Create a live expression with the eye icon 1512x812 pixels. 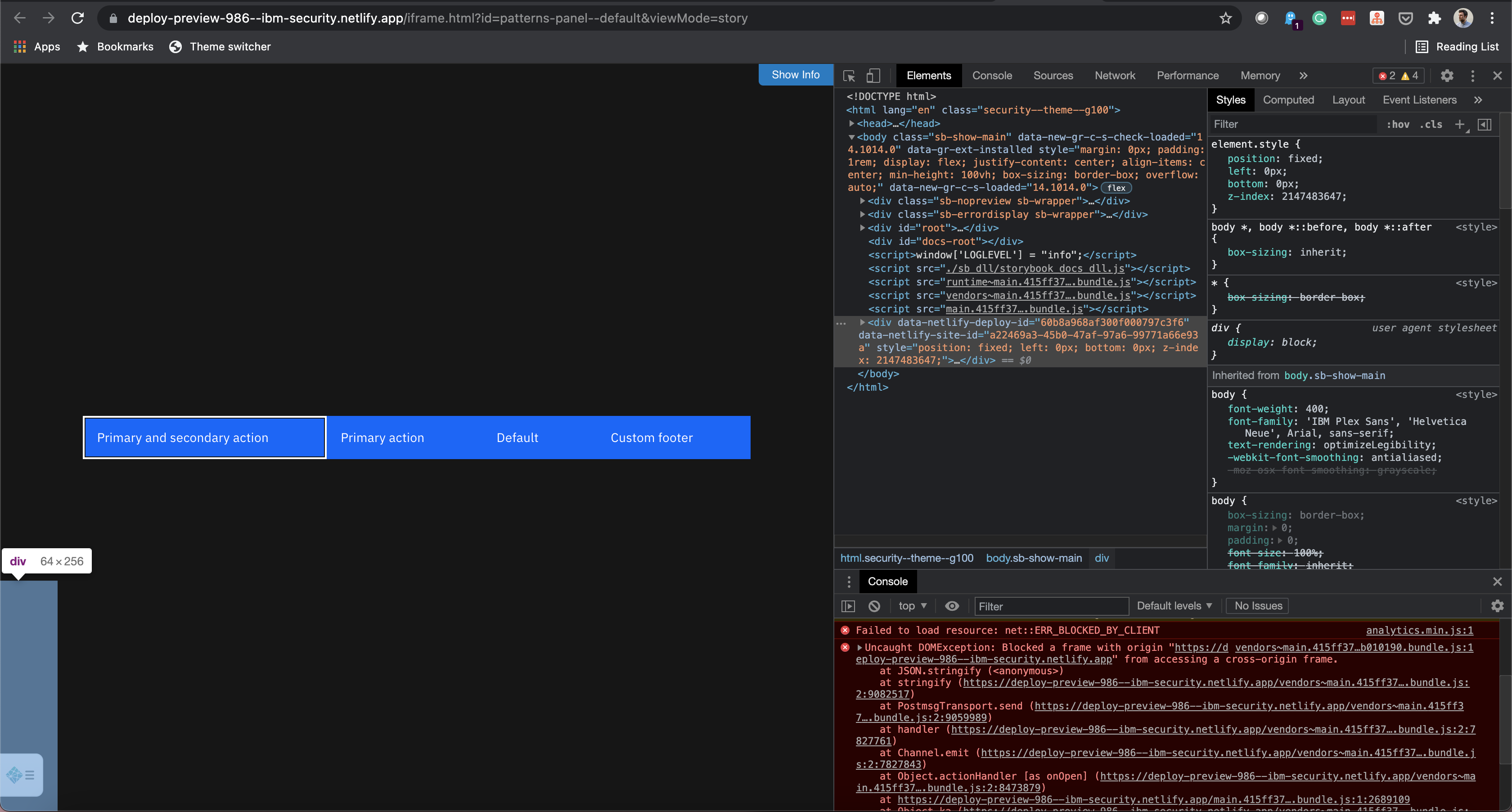[951, 606]
